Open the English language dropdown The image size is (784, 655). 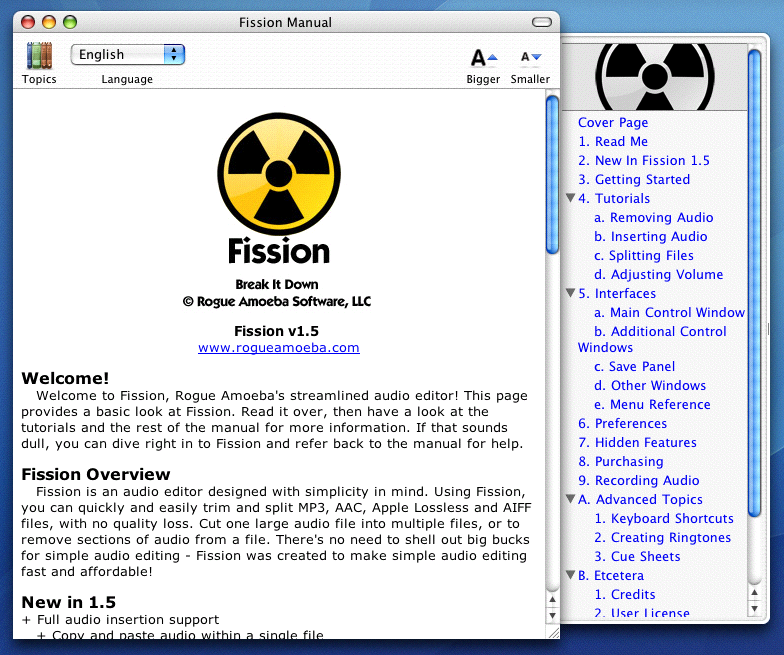(x=128, y=54)
